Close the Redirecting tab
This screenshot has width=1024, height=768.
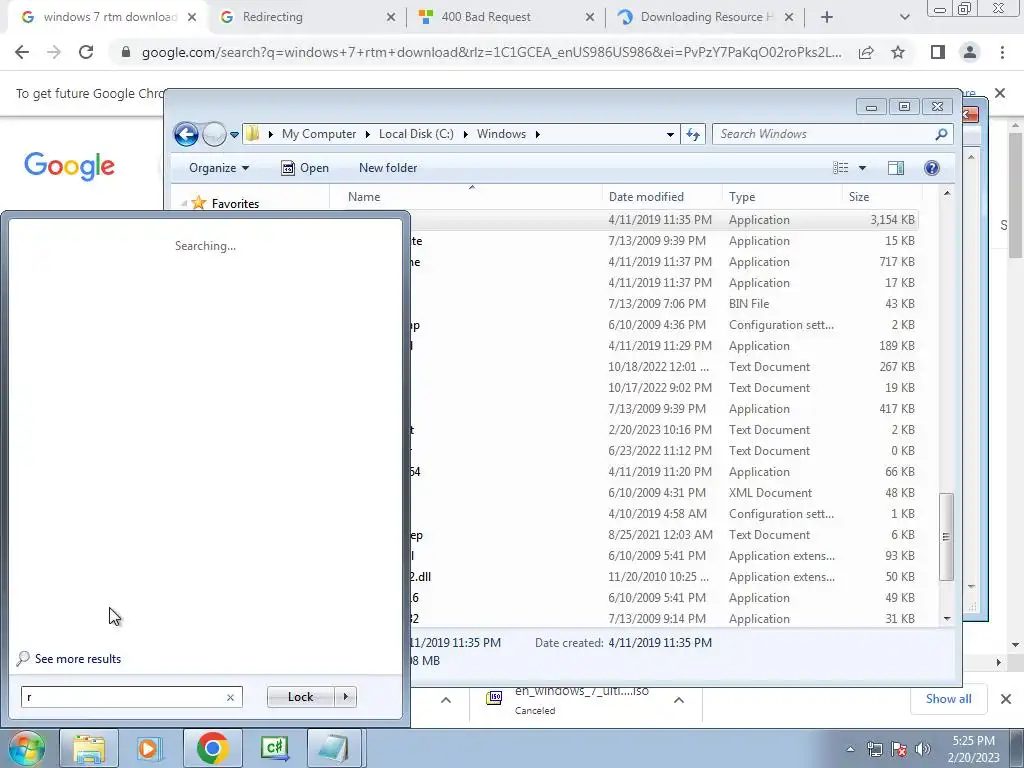pos(391,17)
